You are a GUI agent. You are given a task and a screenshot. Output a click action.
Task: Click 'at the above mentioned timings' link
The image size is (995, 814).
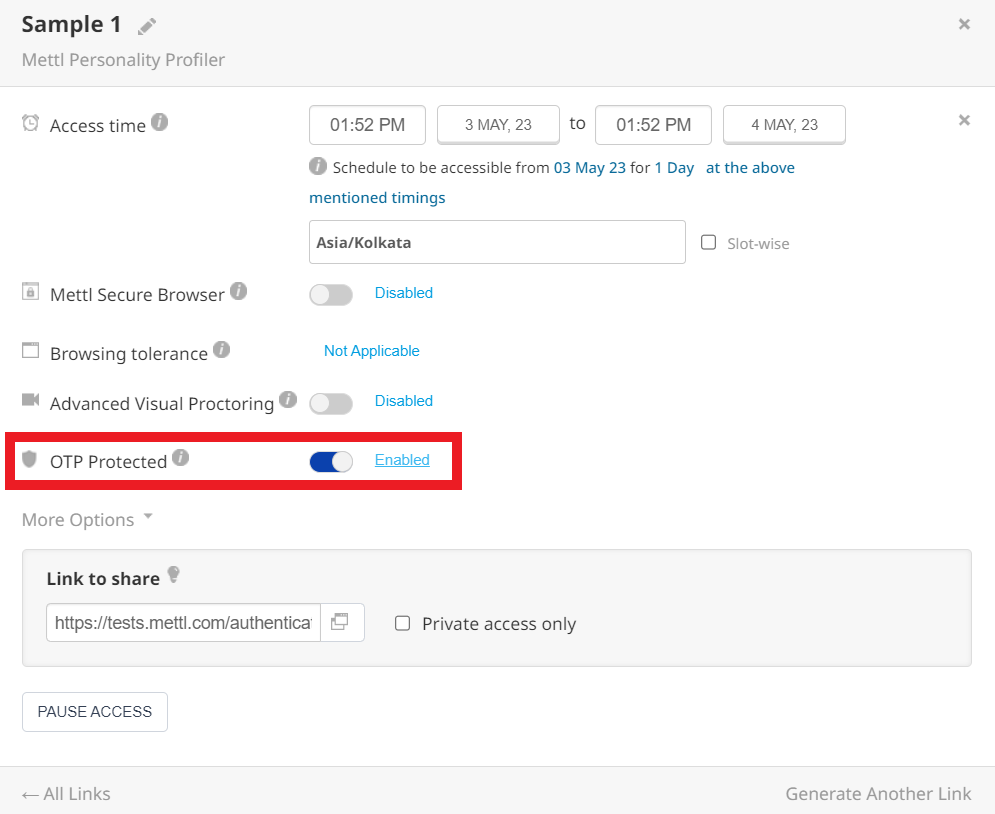pos(551,183)
